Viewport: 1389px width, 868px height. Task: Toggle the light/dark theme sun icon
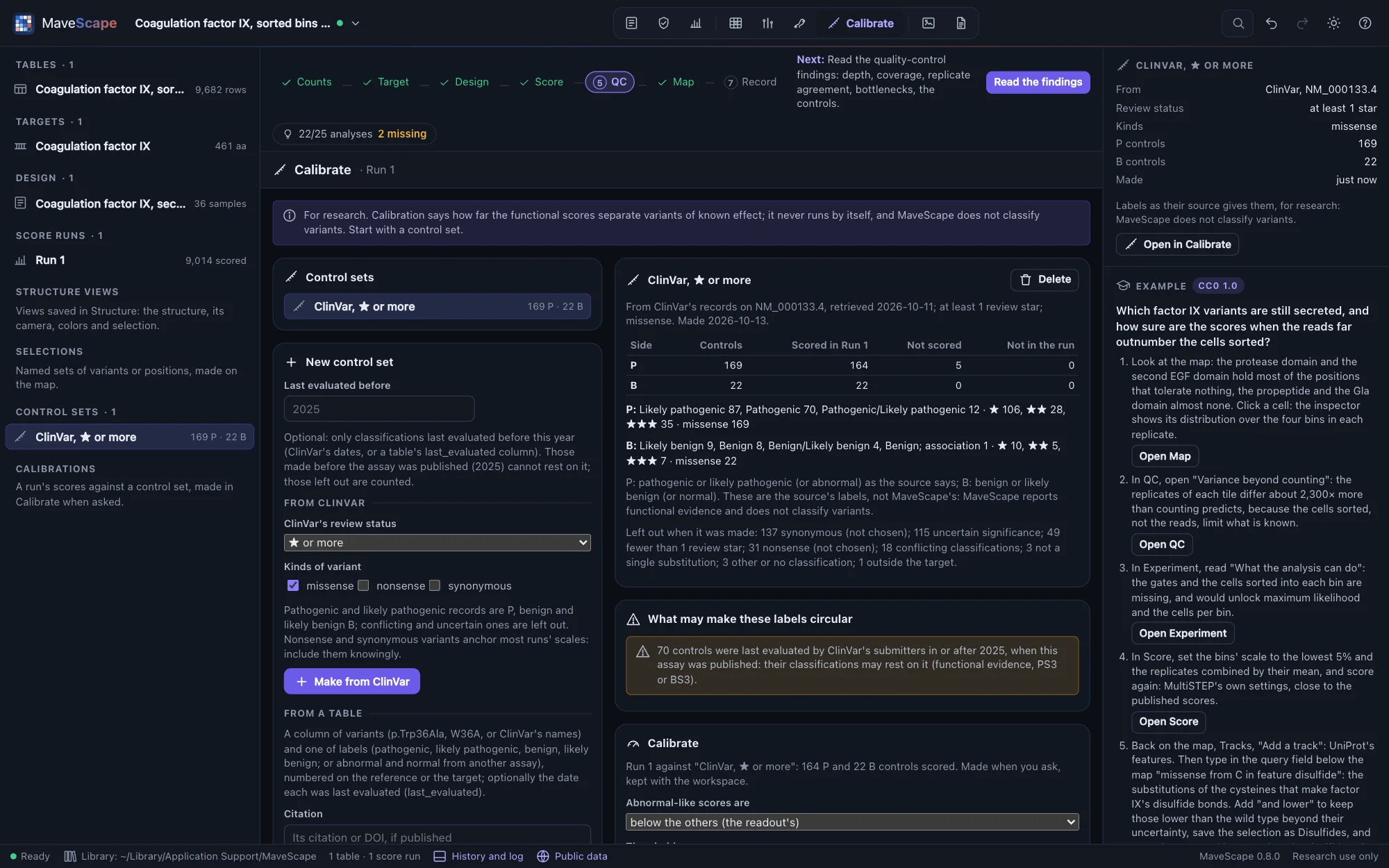pos(1333,23)
